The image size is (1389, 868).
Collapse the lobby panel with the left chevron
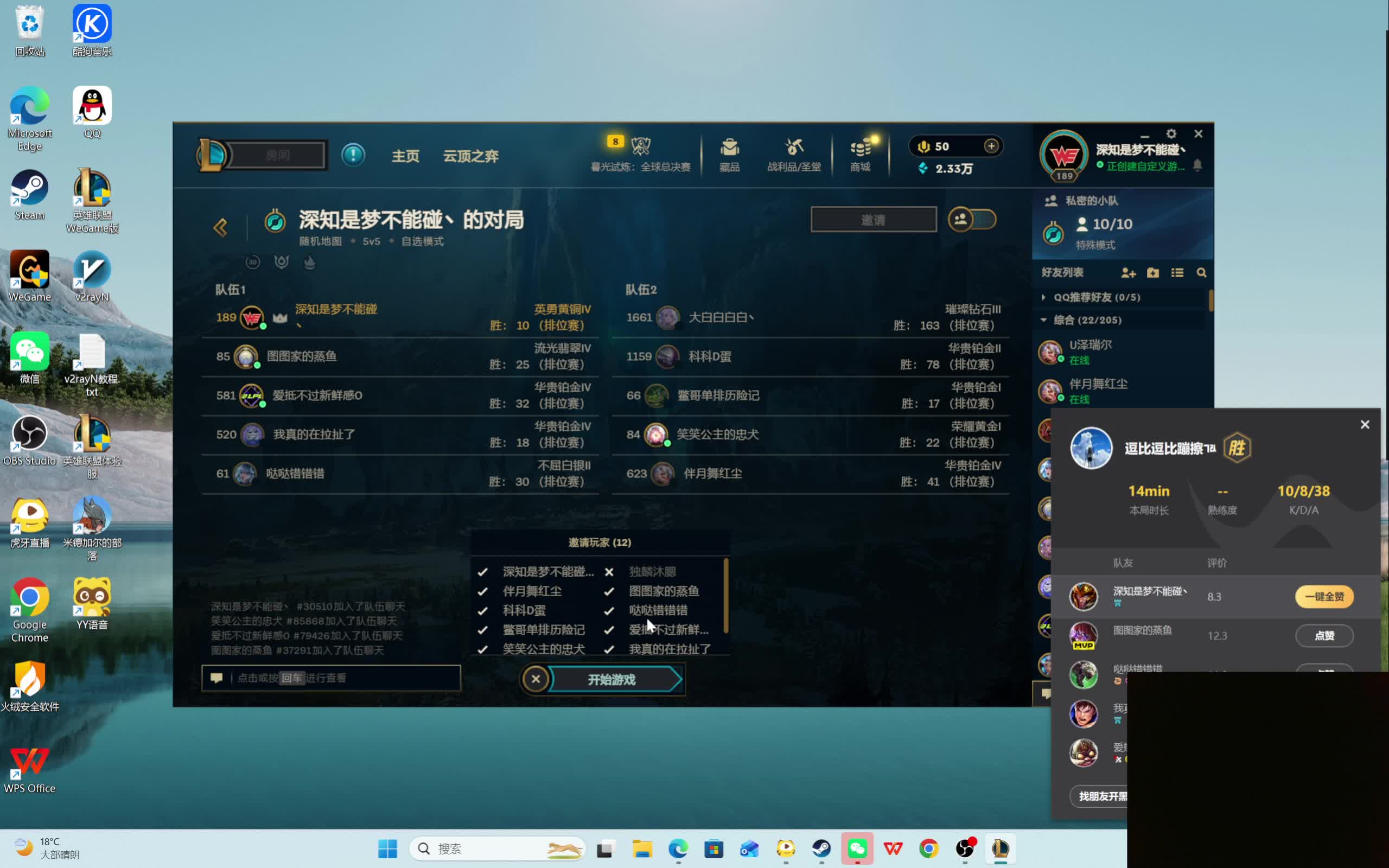point(221,227)
